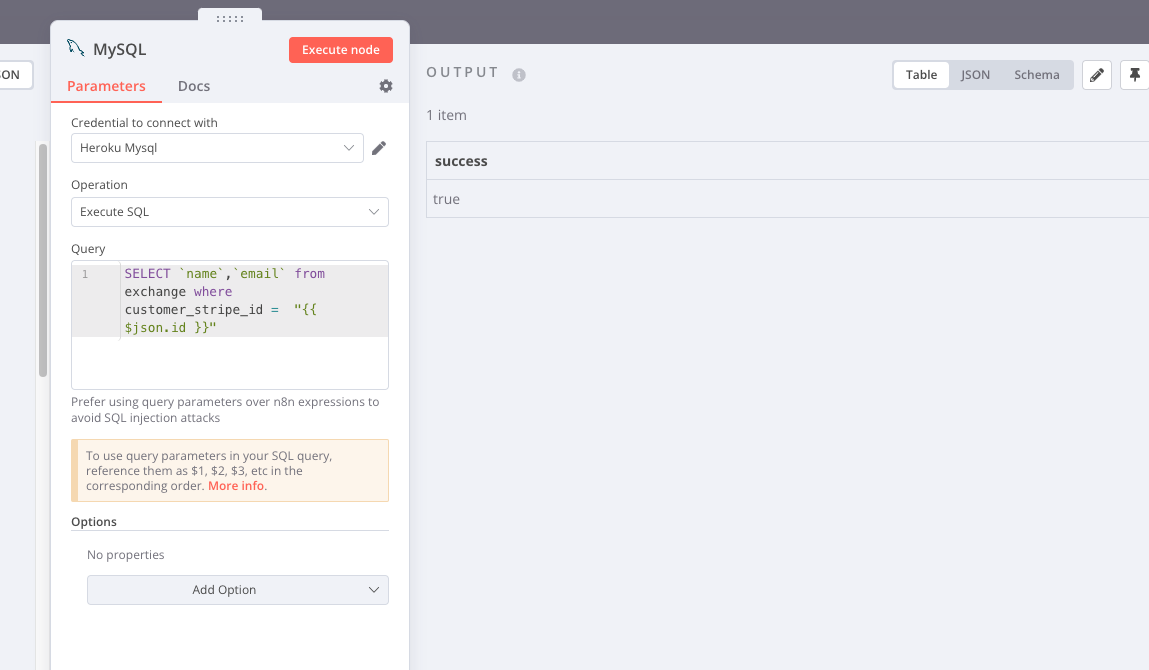The width and height of the screenshot is (1149, 670).
Task: Edit output with pencil button
Action: click(1096, 75)
